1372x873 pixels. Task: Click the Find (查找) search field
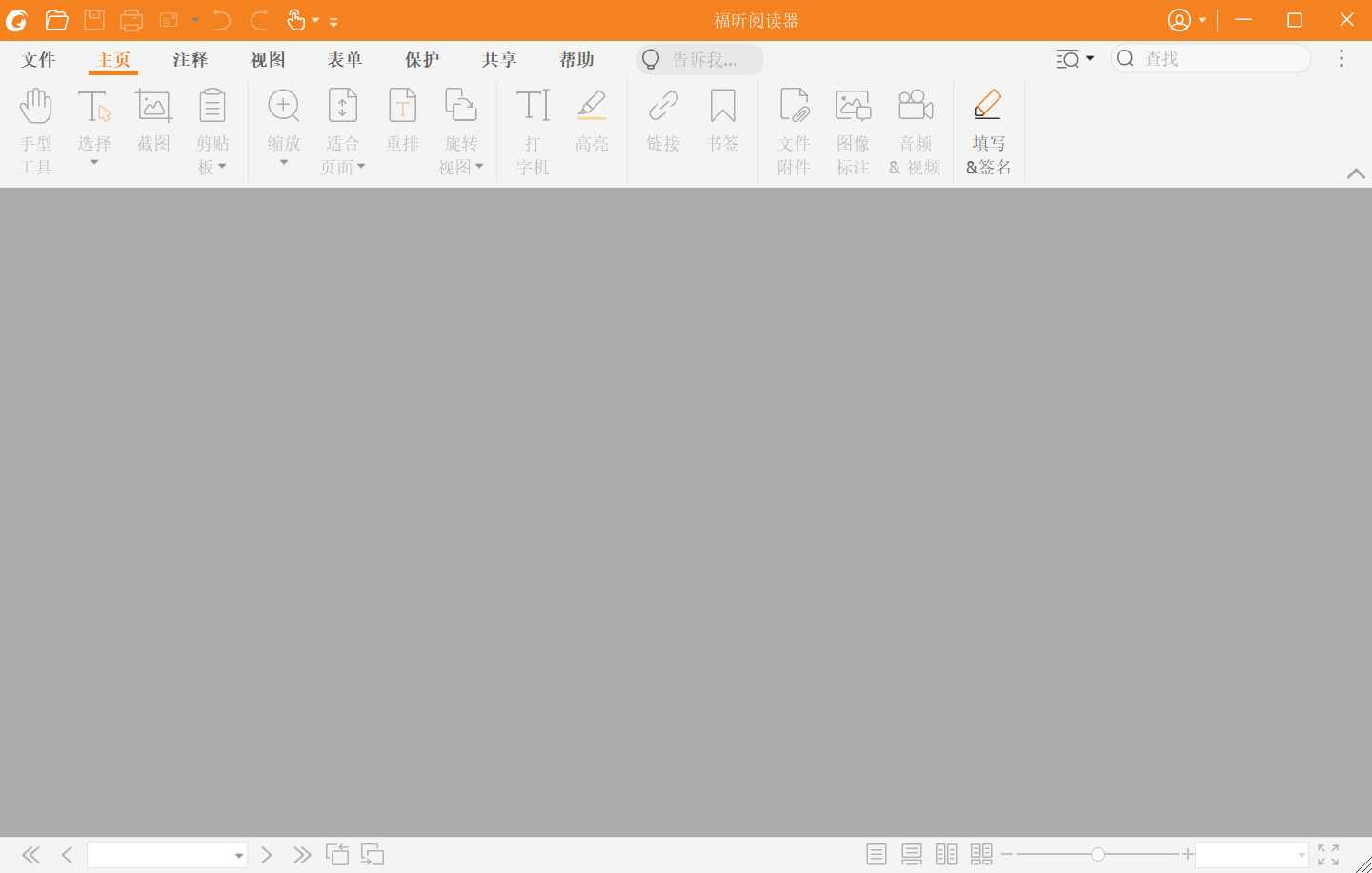(x=1211, y=59)
